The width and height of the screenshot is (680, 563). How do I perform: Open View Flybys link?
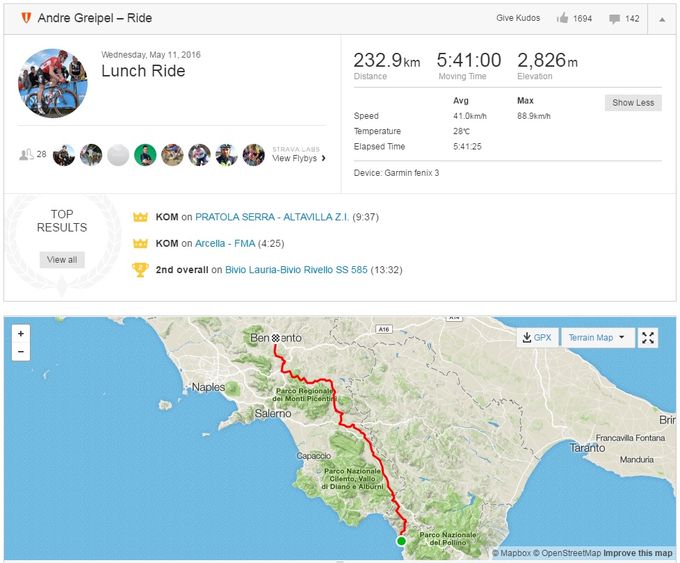pyautogui.click(x=298, y=158)
